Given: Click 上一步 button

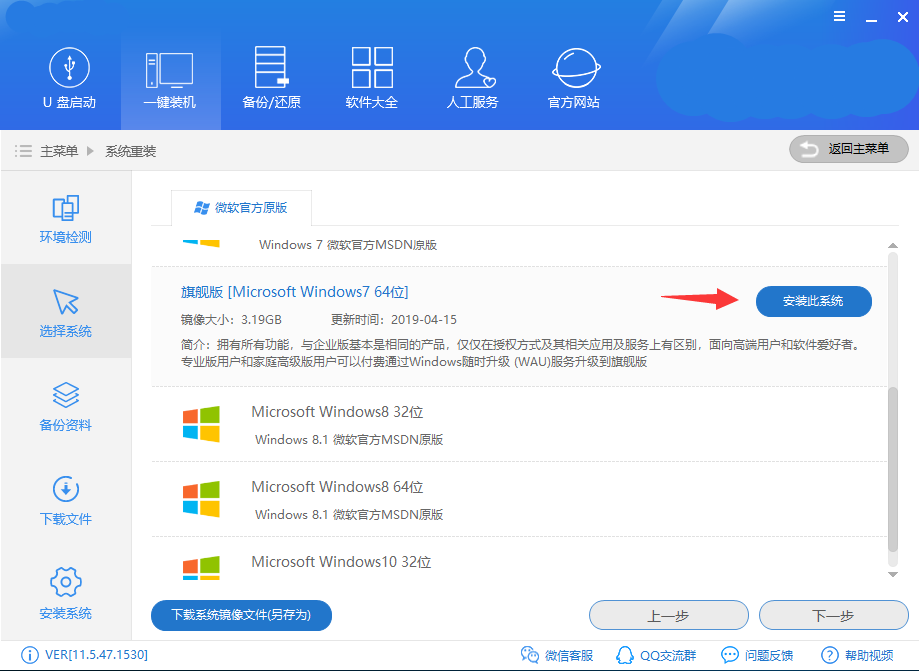Looking at the screenshot, I should [x=669, y=615].
